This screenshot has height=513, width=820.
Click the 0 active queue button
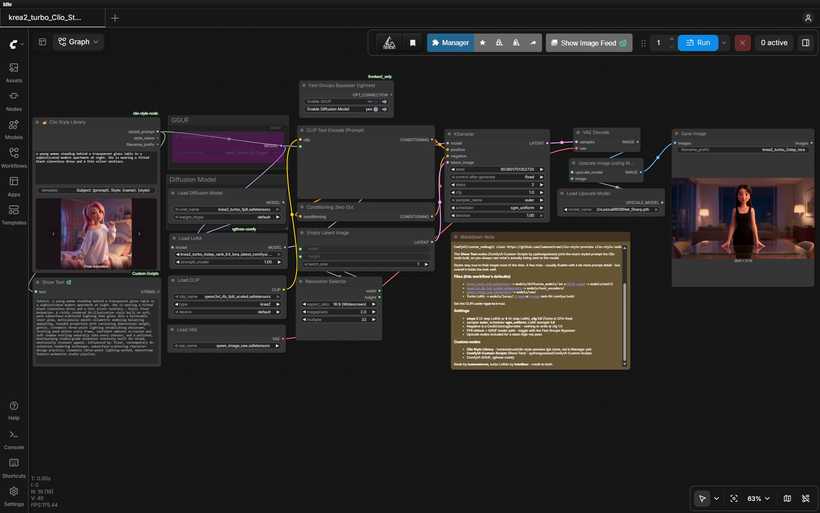[x=773, y=43]
